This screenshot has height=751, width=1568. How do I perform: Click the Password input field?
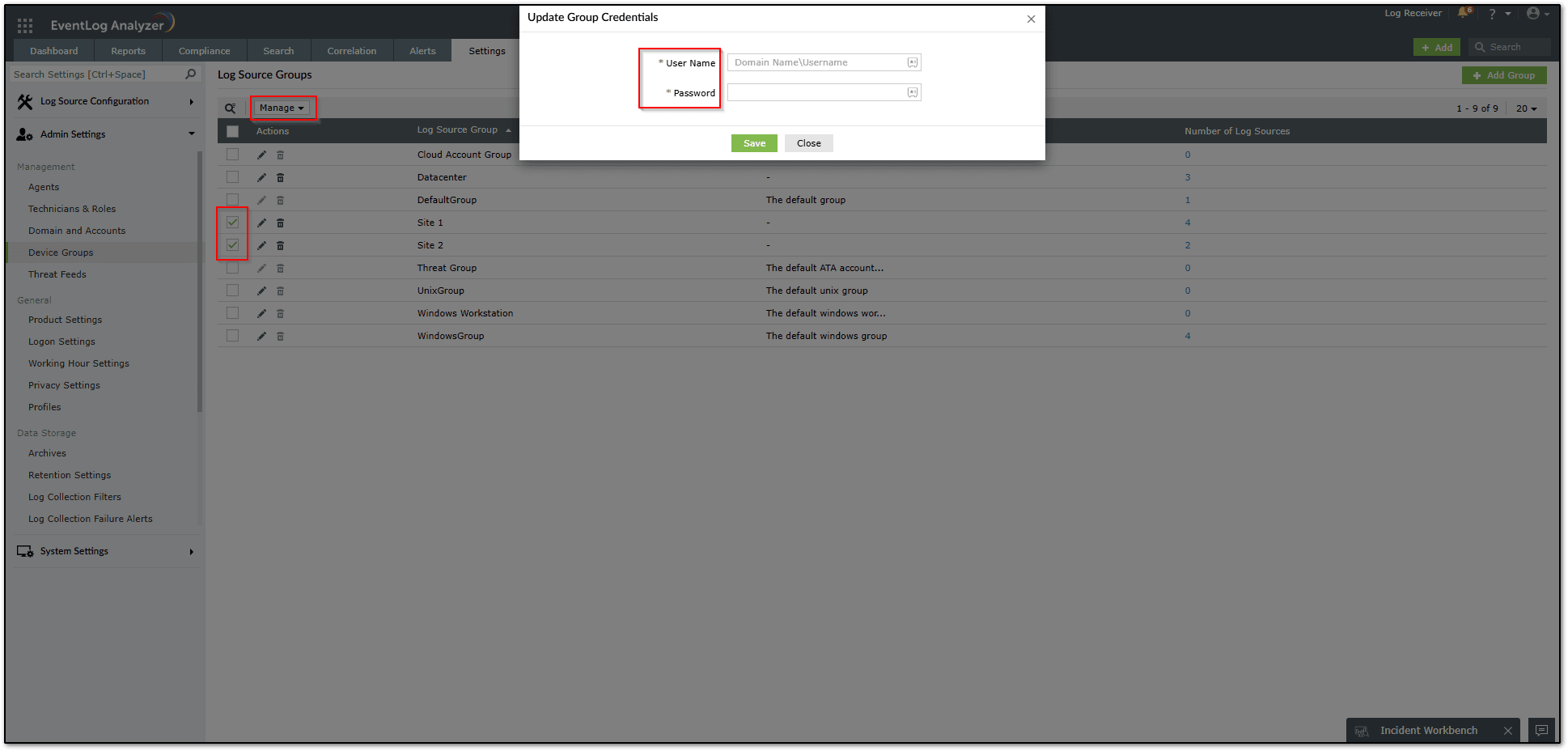[824, 92]
